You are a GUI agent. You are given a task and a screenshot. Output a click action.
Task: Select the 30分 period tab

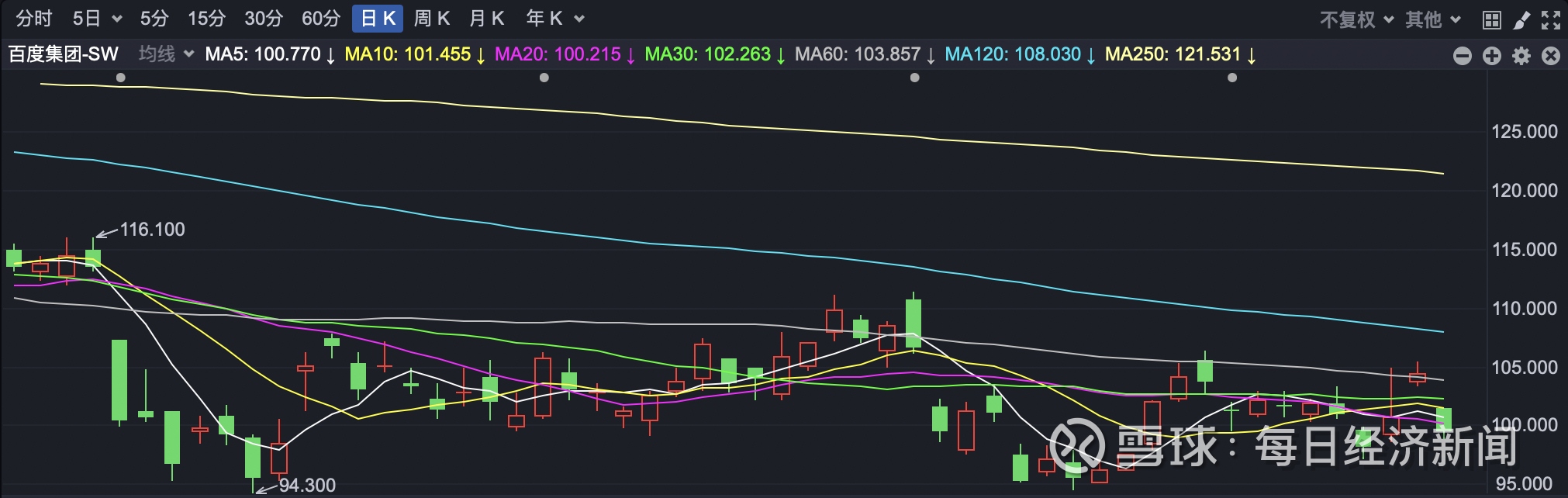264,19
